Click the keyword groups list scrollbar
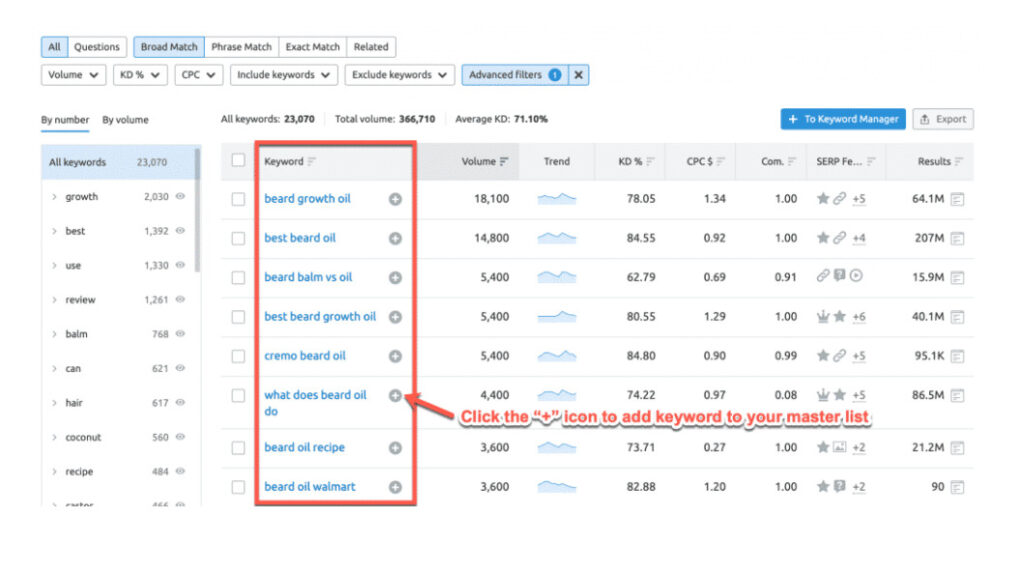Image resolution: width=1024 pixels, height=575 pixels. pos(198,209)
